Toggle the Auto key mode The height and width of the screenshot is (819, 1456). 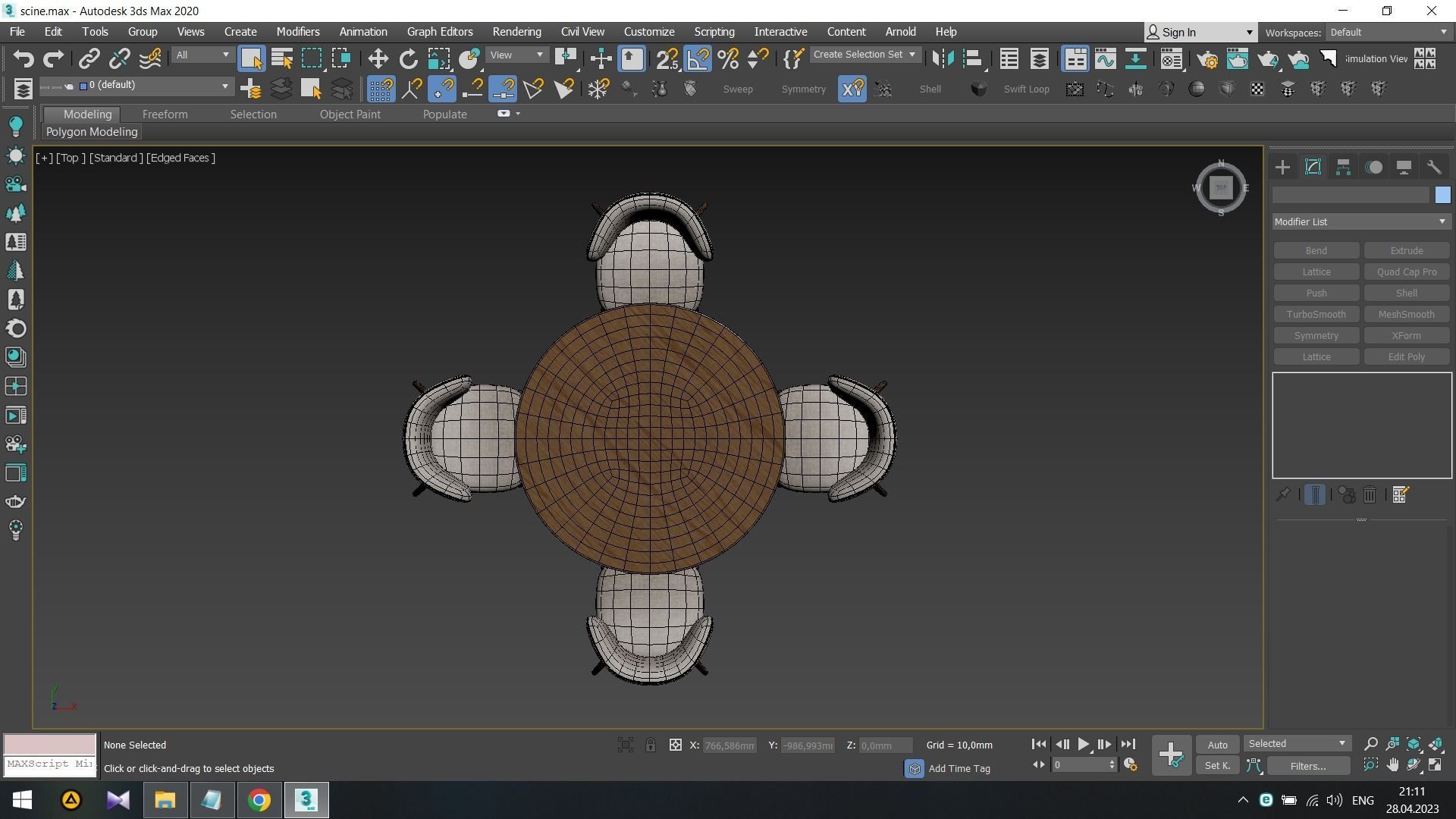pyautogui.click(x=1217, y=745)
